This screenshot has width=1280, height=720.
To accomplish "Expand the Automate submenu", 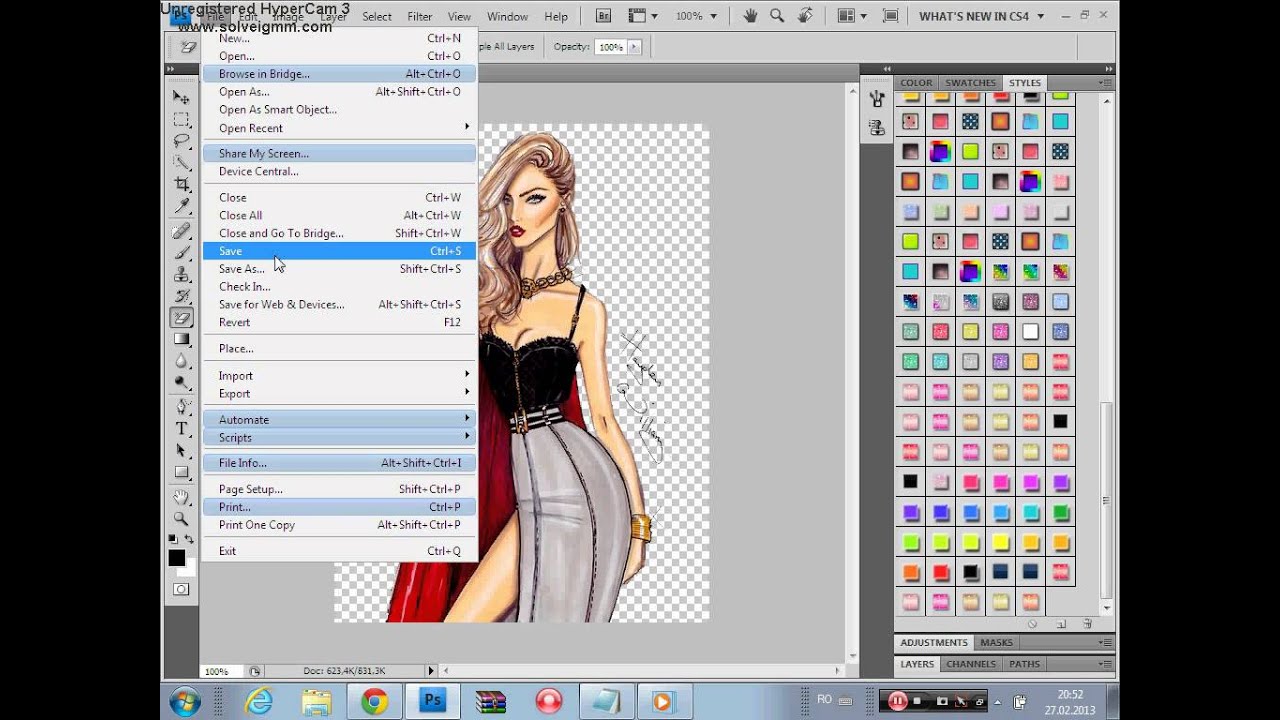I will coord(339,420).
